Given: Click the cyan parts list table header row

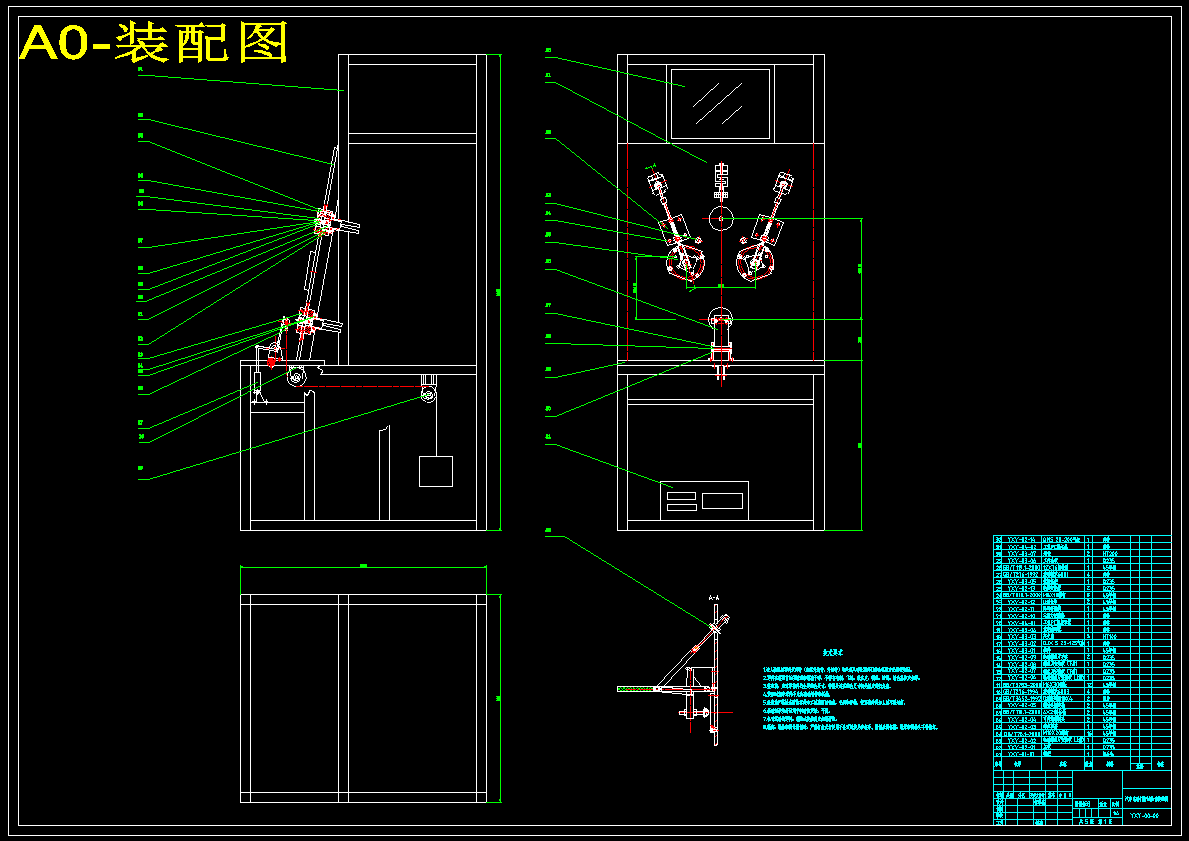Looking at the screenshot, I should click(x=1081, y=766).
